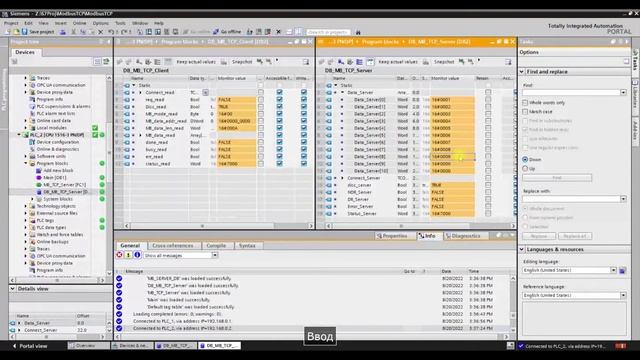Screen dimensions: 640x360
Task: Click the Redo arrow in main toolbar
Action: pos(123,31)
